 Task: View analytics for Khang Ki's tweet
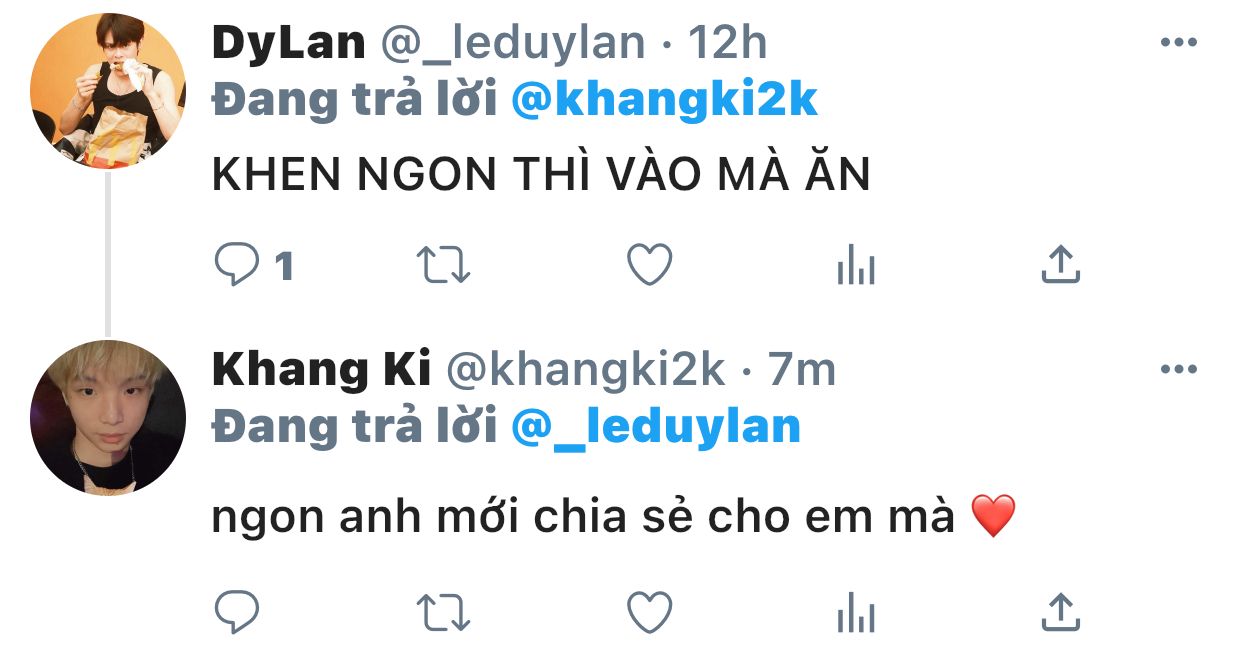(855, 612)
